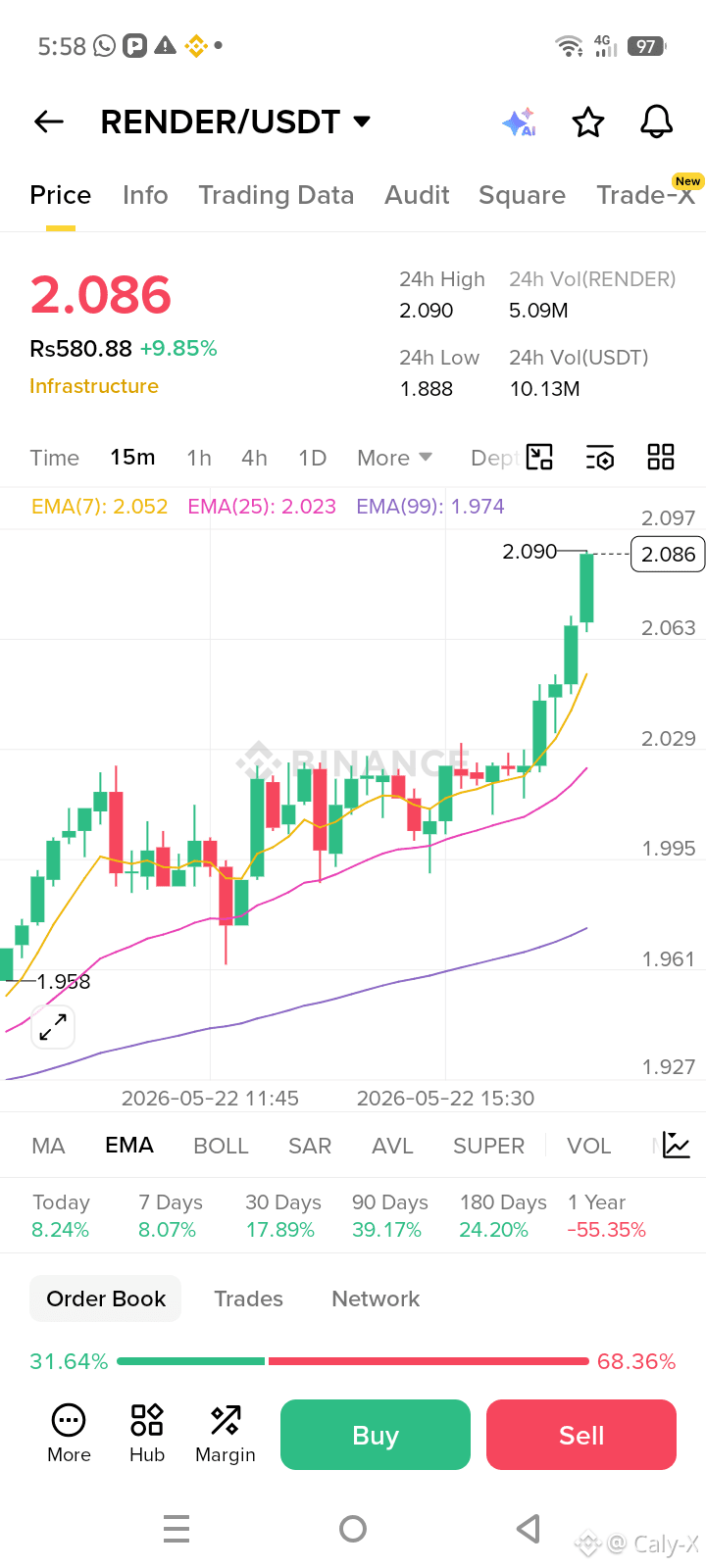Select the Time chart interval
This screenshot has width=706, height=1568.
click(x=54, y=458)
